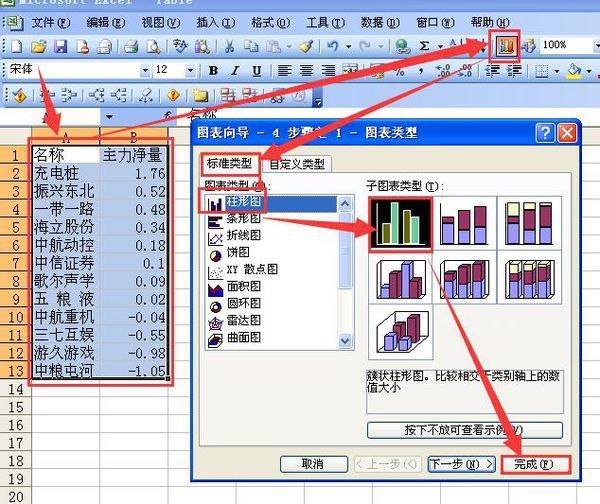
Task: Increase decimal places icon
Action: [x=443, y=71]
